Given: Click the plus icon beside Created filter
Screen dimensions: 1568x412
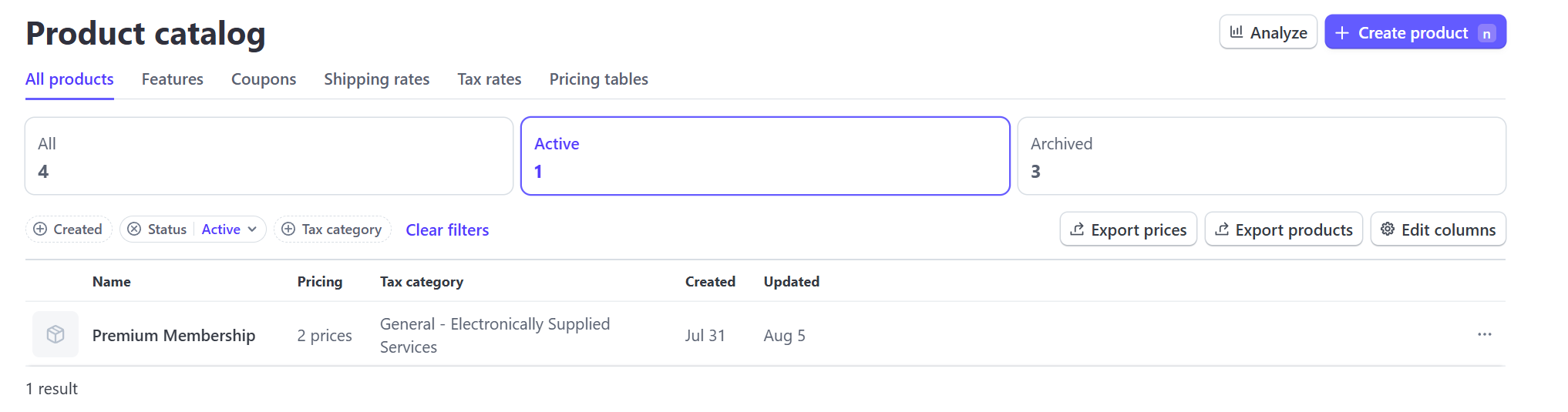Looking at the screenshot, I should pos(40,229).
